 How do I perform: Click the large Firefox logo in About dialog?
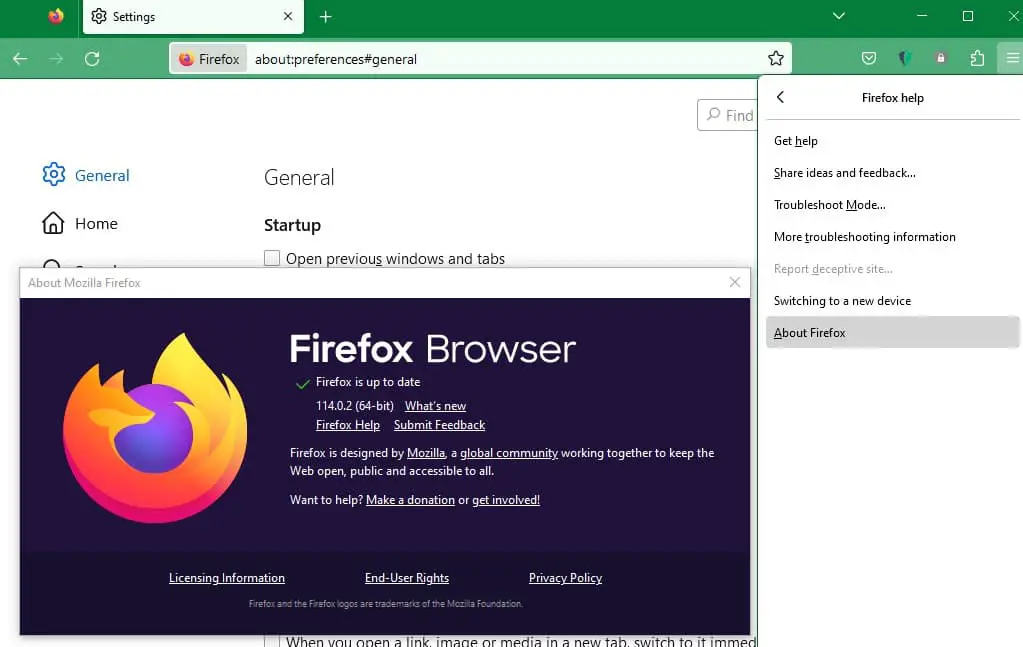pyautogui.click(x=155, y=427)
